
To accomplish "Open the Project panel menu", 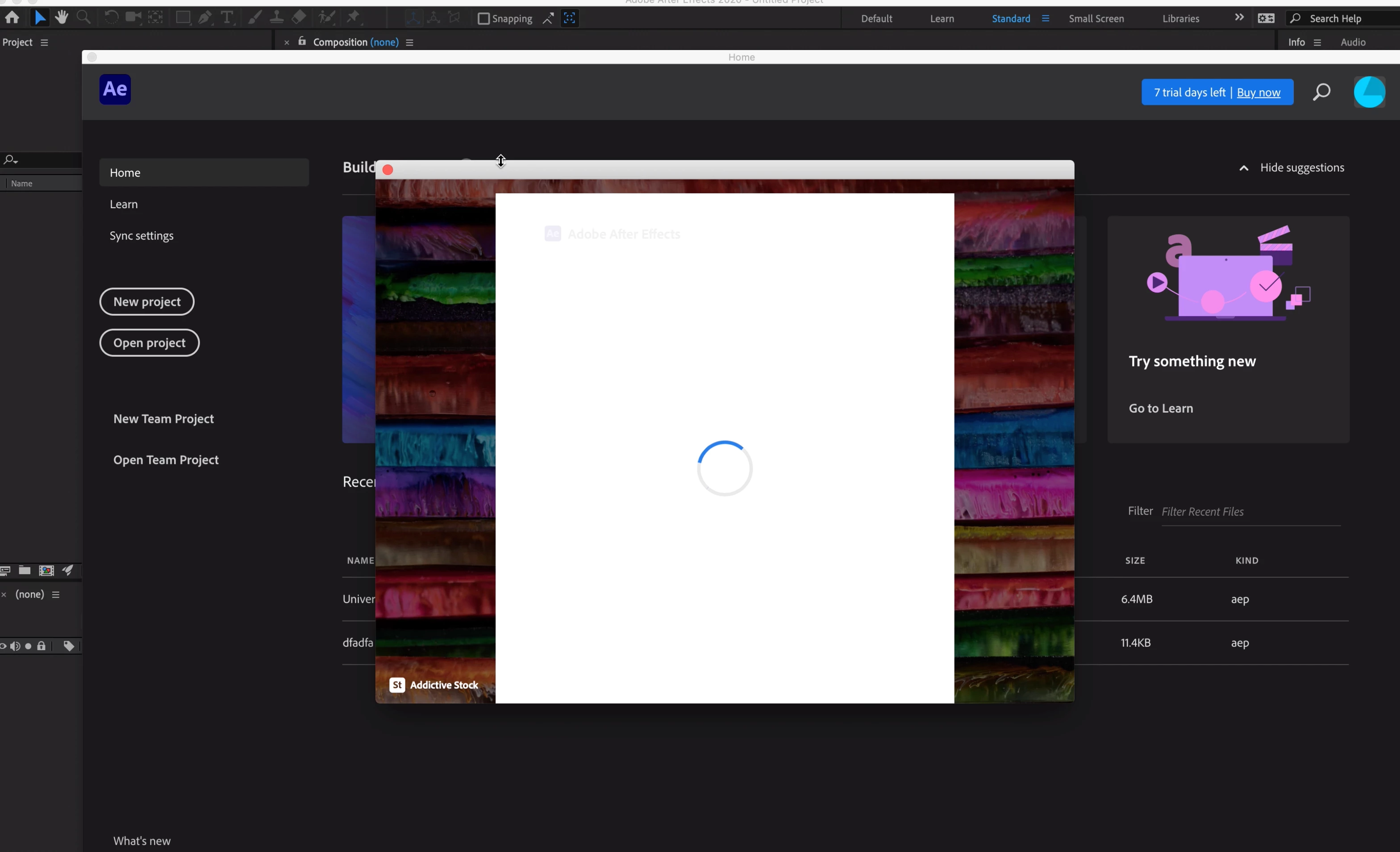I will tap(44, 42).
